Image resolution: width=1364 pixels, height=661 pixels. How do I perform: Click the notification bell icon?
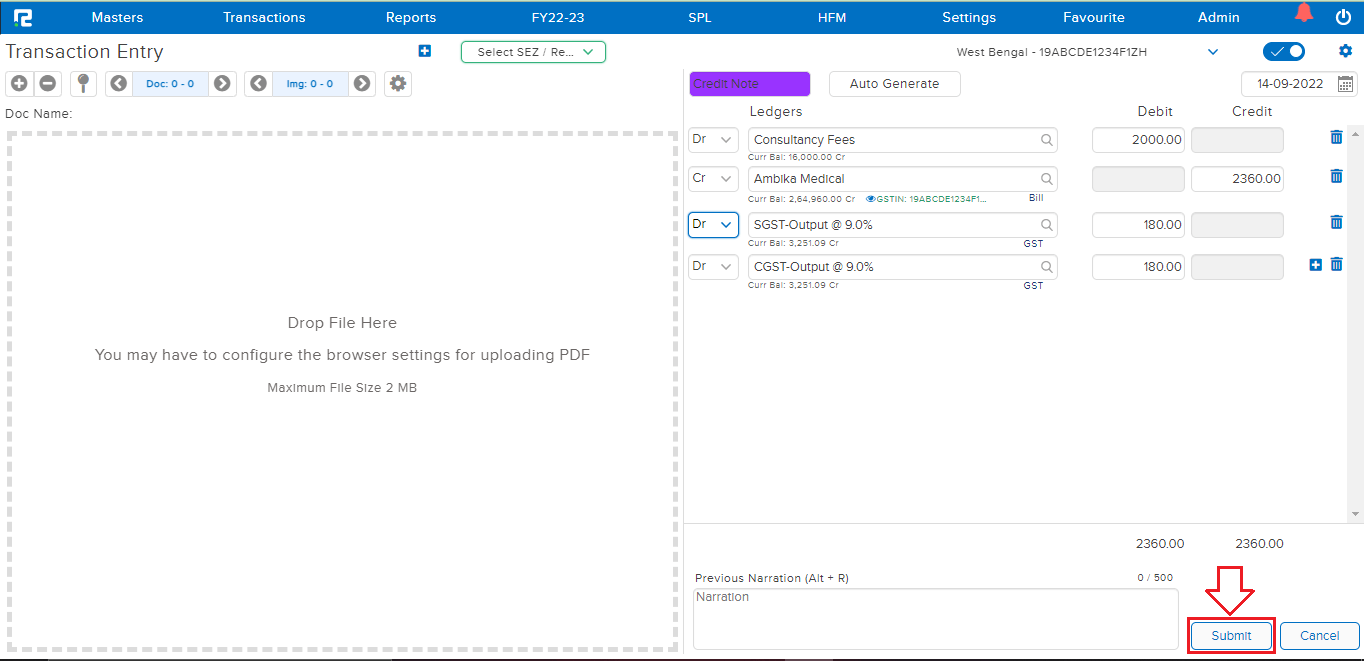coord(1303,14)
